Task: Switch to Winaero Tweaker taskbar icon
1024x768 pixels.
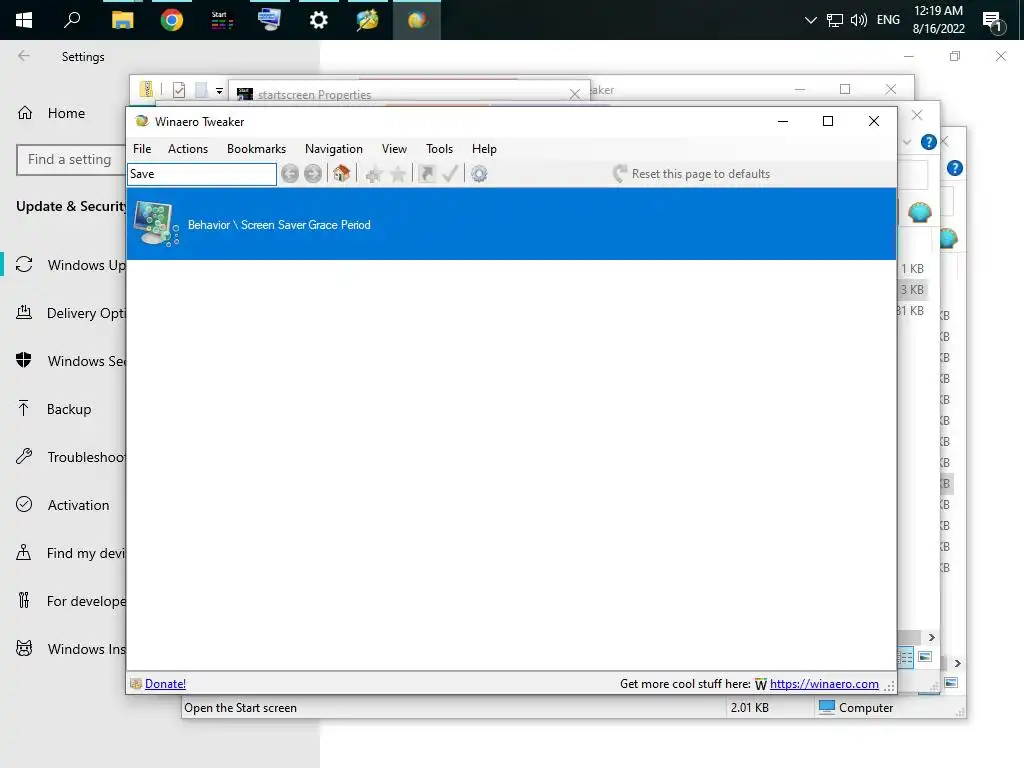Action: pyautogui.click(x=417, y=20)
